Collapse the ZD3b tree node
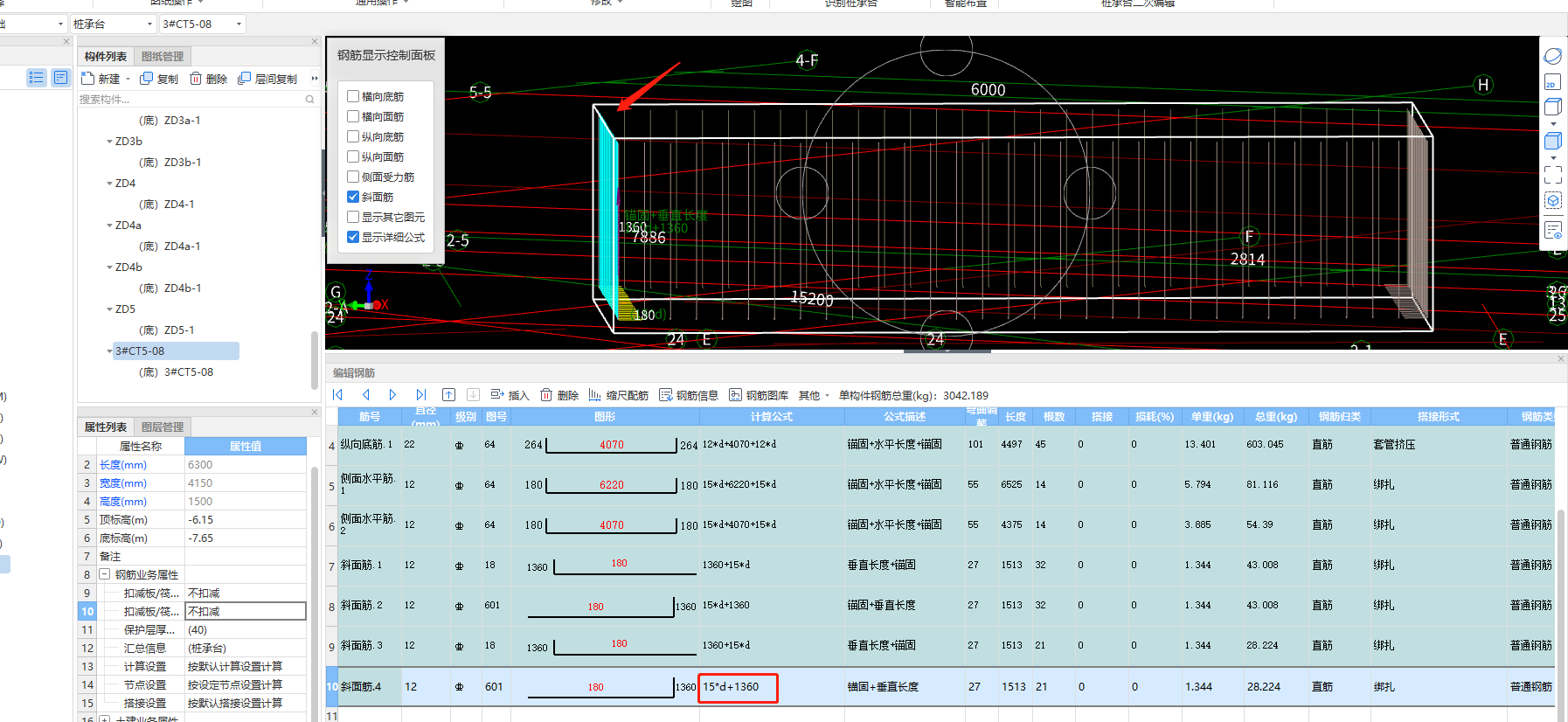1568x722 pixels. point(109,142)
